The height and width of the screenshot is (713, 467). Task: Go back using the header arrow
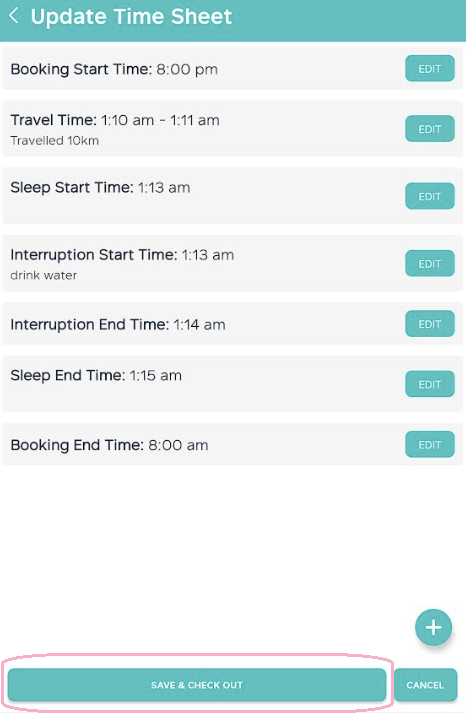pyautogui.click(x=14, y=16)
